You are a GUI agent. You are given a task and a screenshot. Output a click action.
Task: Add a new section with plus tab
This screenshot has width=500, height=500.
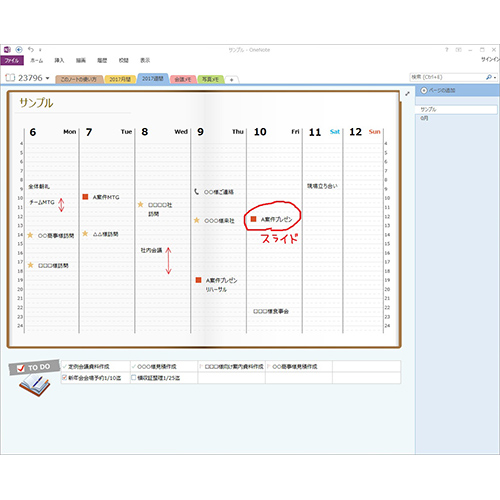232,80
